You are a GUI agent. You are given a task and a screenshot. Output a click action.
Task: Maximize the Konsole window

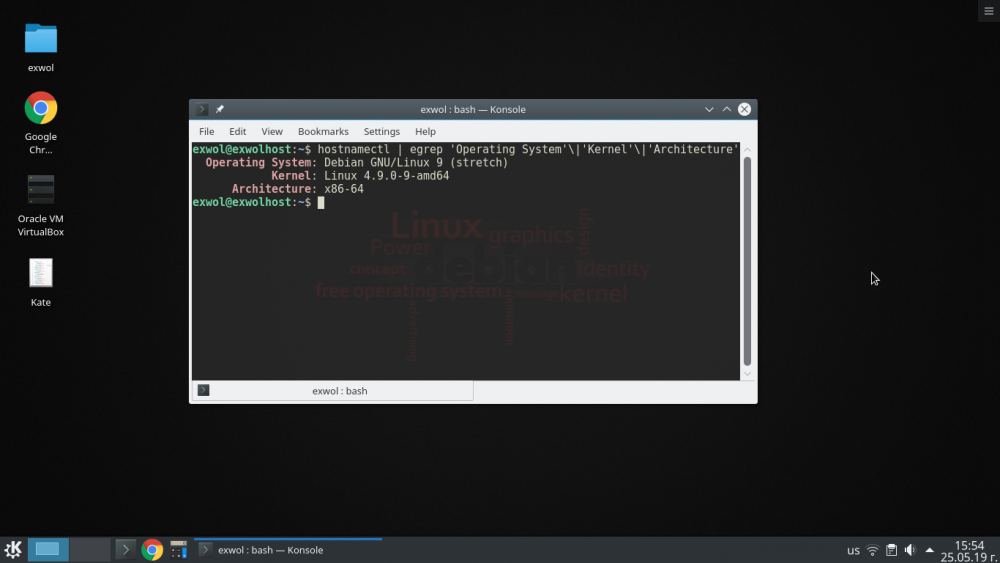coord(726,109)
